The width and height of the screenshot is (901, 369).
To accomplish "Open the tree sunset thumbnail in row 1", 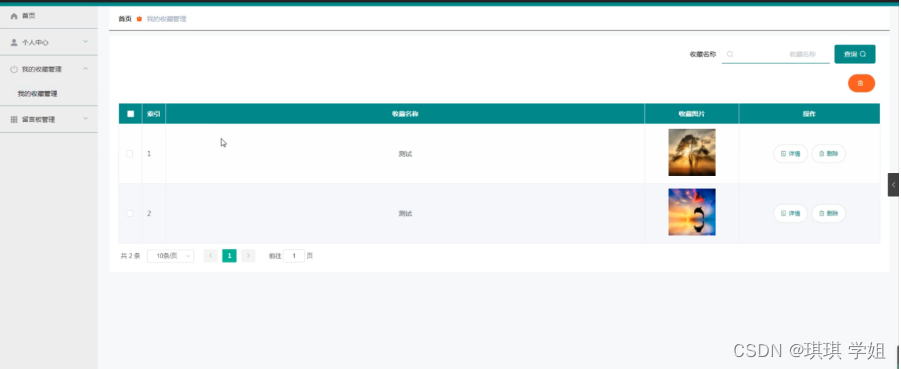I will [x=692, y=152].
